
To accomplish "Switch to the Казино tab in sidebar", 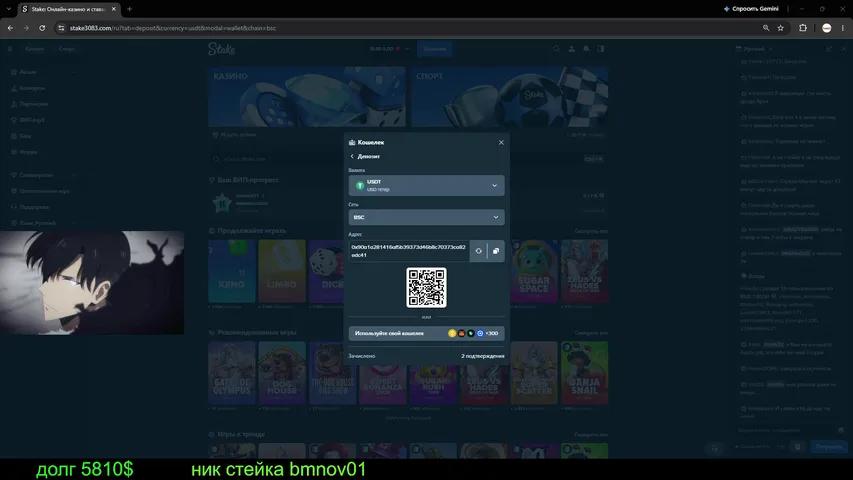I will tap(34, 48).
